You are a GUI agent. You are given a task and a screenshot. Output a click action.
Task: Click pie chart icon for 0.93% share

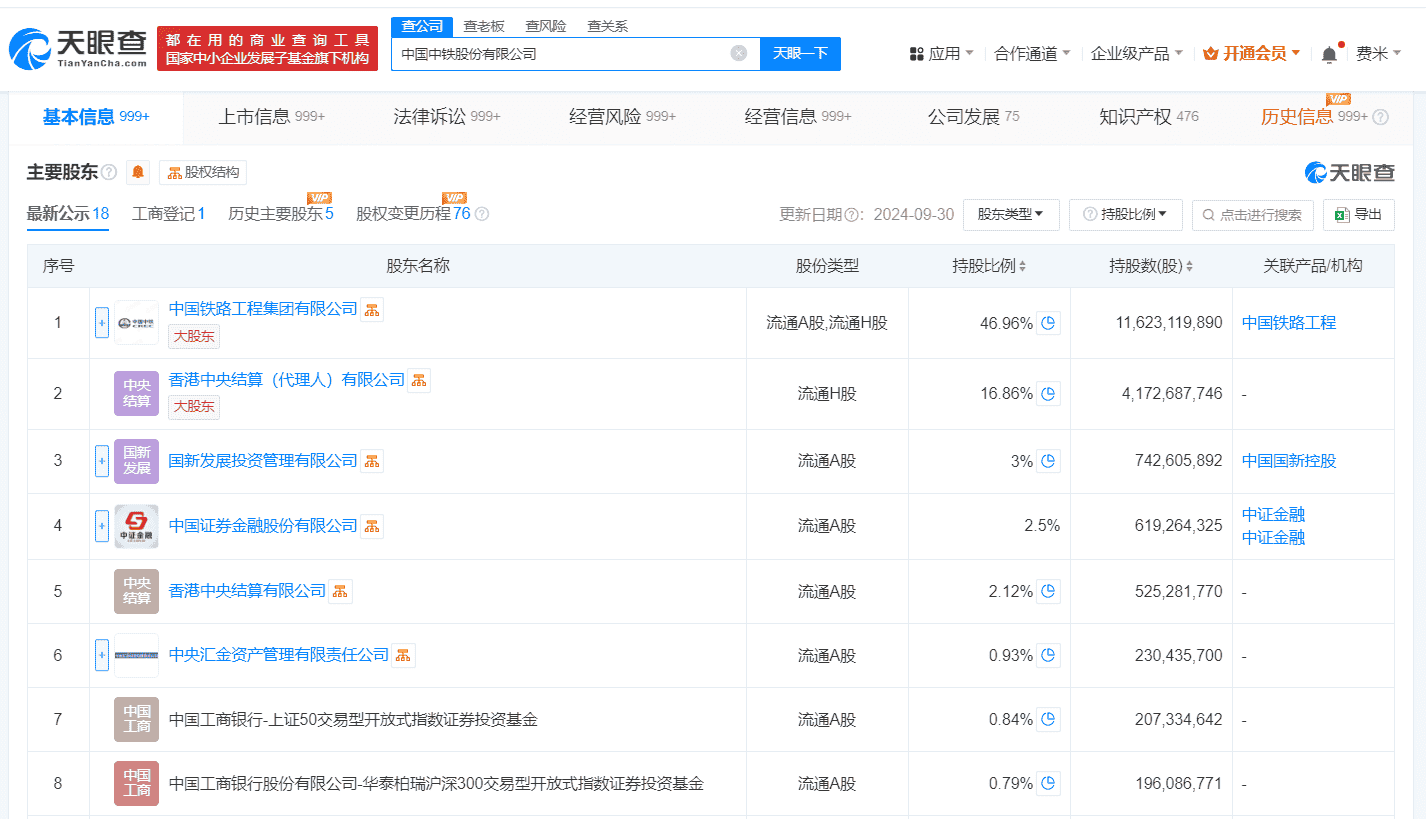[1048, 656]
